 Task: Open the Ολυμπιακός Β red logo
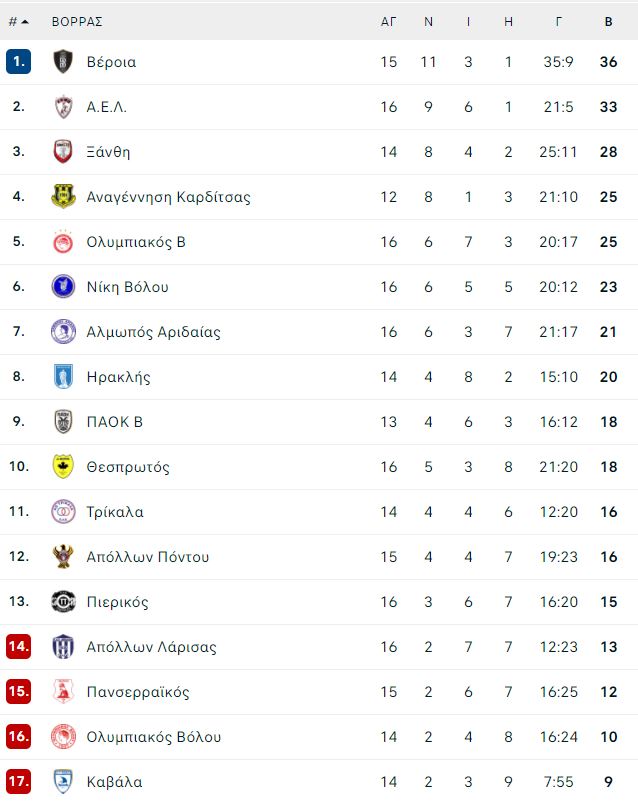63,242
